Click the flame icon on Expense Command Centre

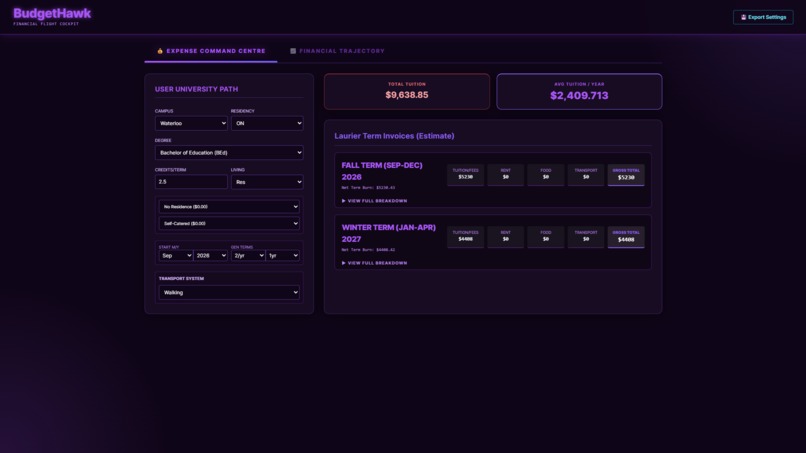coord(160,51)
